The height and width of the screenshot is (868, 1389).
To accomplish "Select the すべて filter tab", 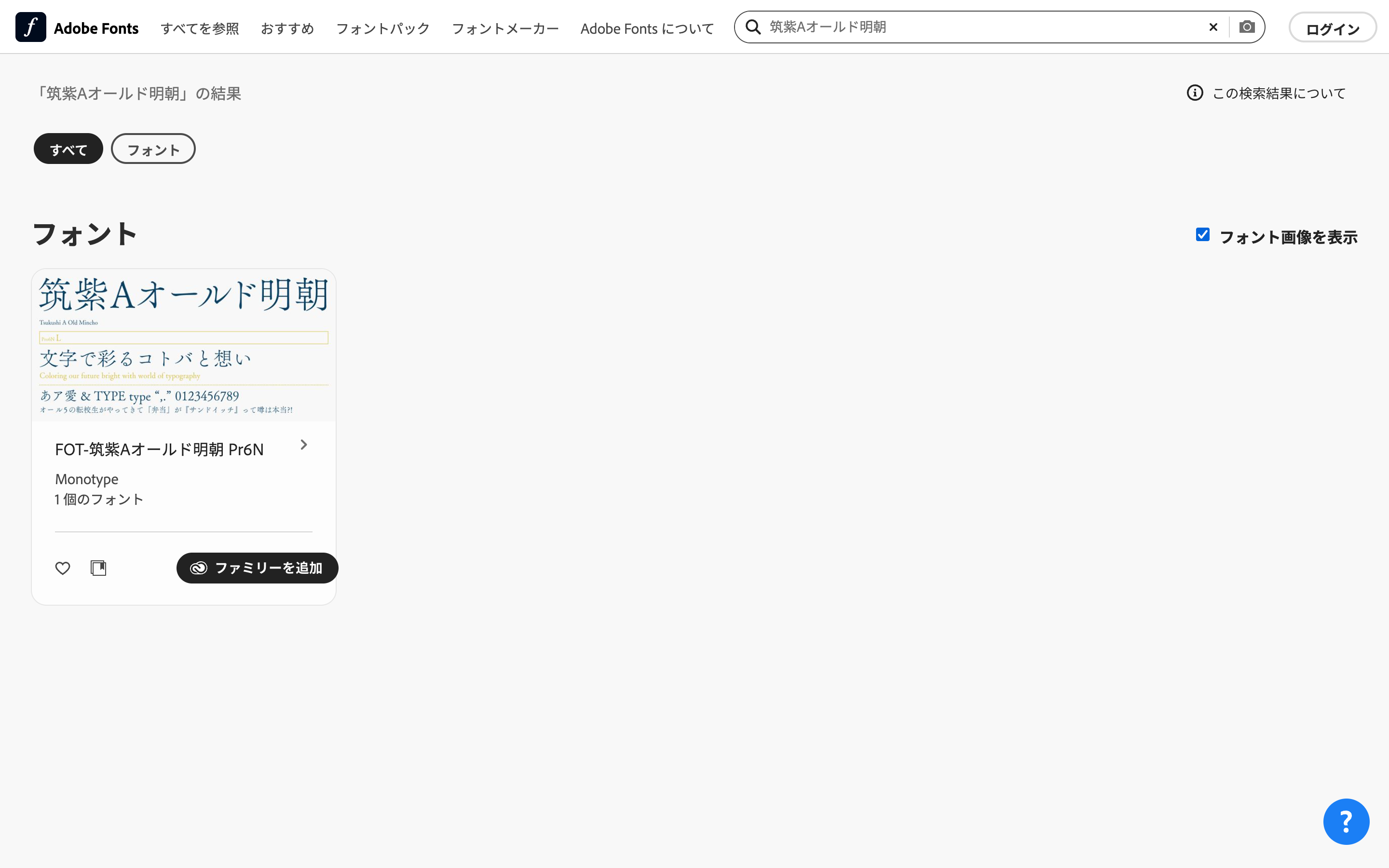I will coord(68,149).
